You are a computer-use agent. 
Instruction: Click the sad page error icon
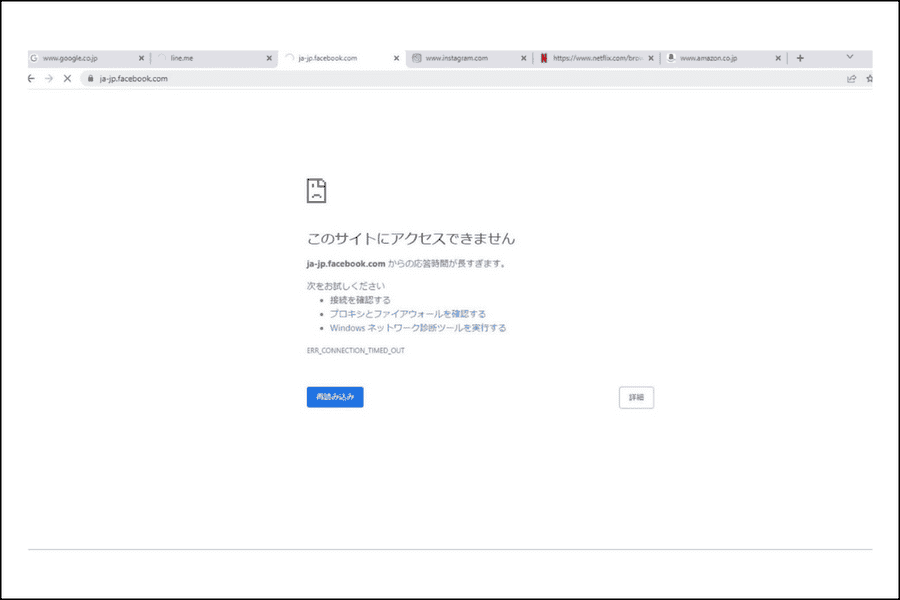click(x=316, y=191)
